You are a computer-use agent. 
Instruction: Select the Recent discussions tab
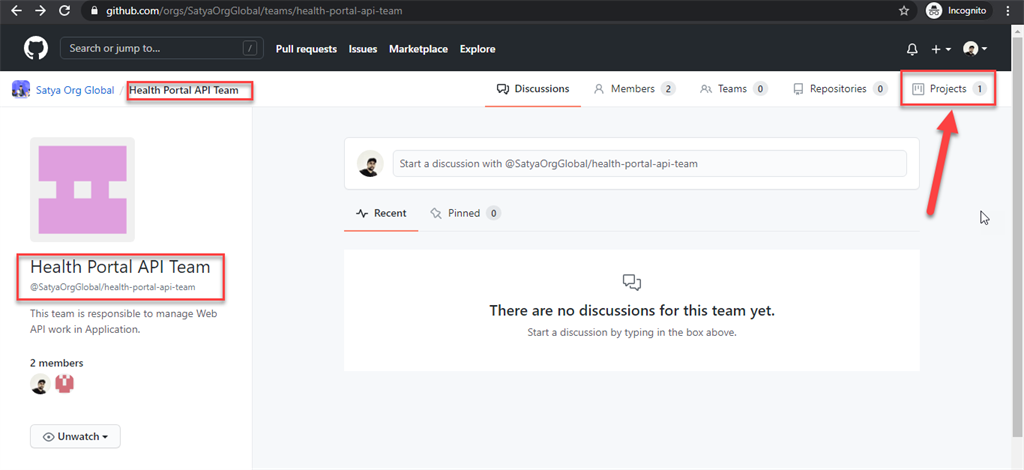(381, 213)
